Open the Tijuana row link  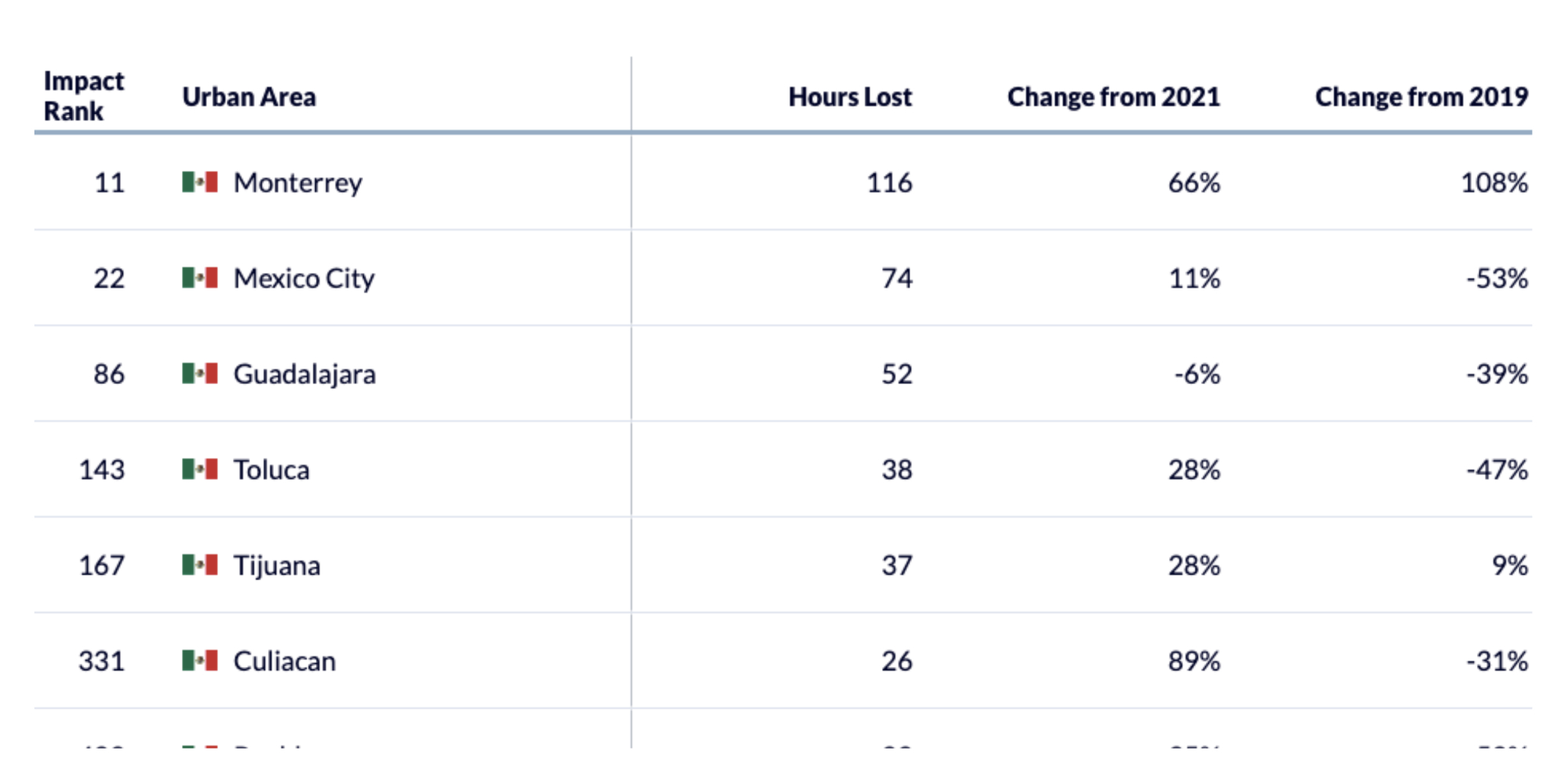click(277, 566)
